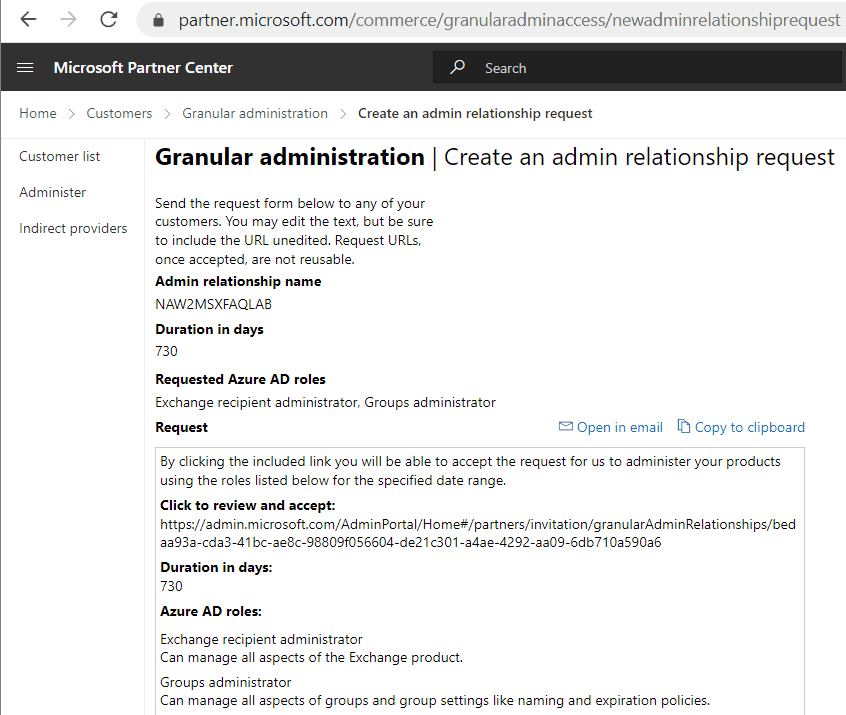Image resolution: width=846 pixels, height=715 pixels.
Task: Click the browser address bar URL
Action: (509, 20)
